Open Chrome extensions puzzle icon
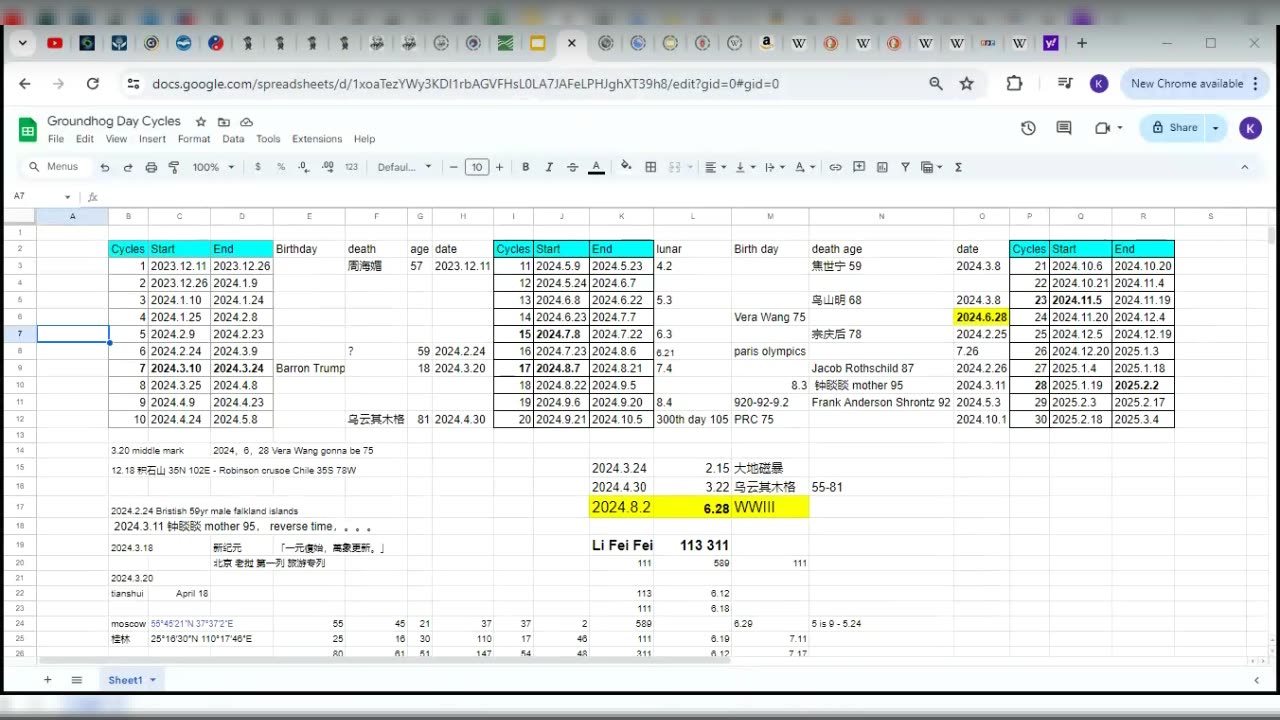The image size is (1280, 720). (x=1014, y=84)
